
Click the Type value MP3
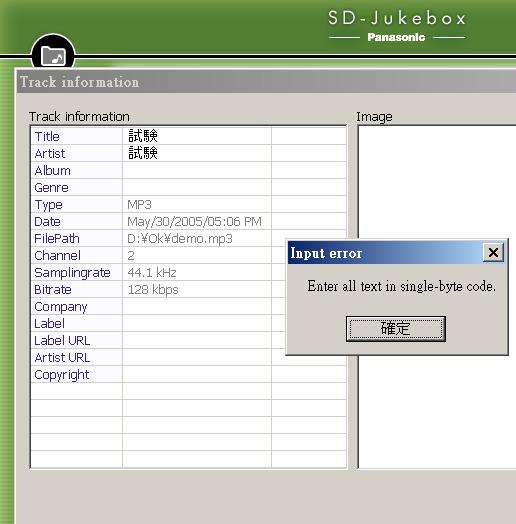point(197,205)
